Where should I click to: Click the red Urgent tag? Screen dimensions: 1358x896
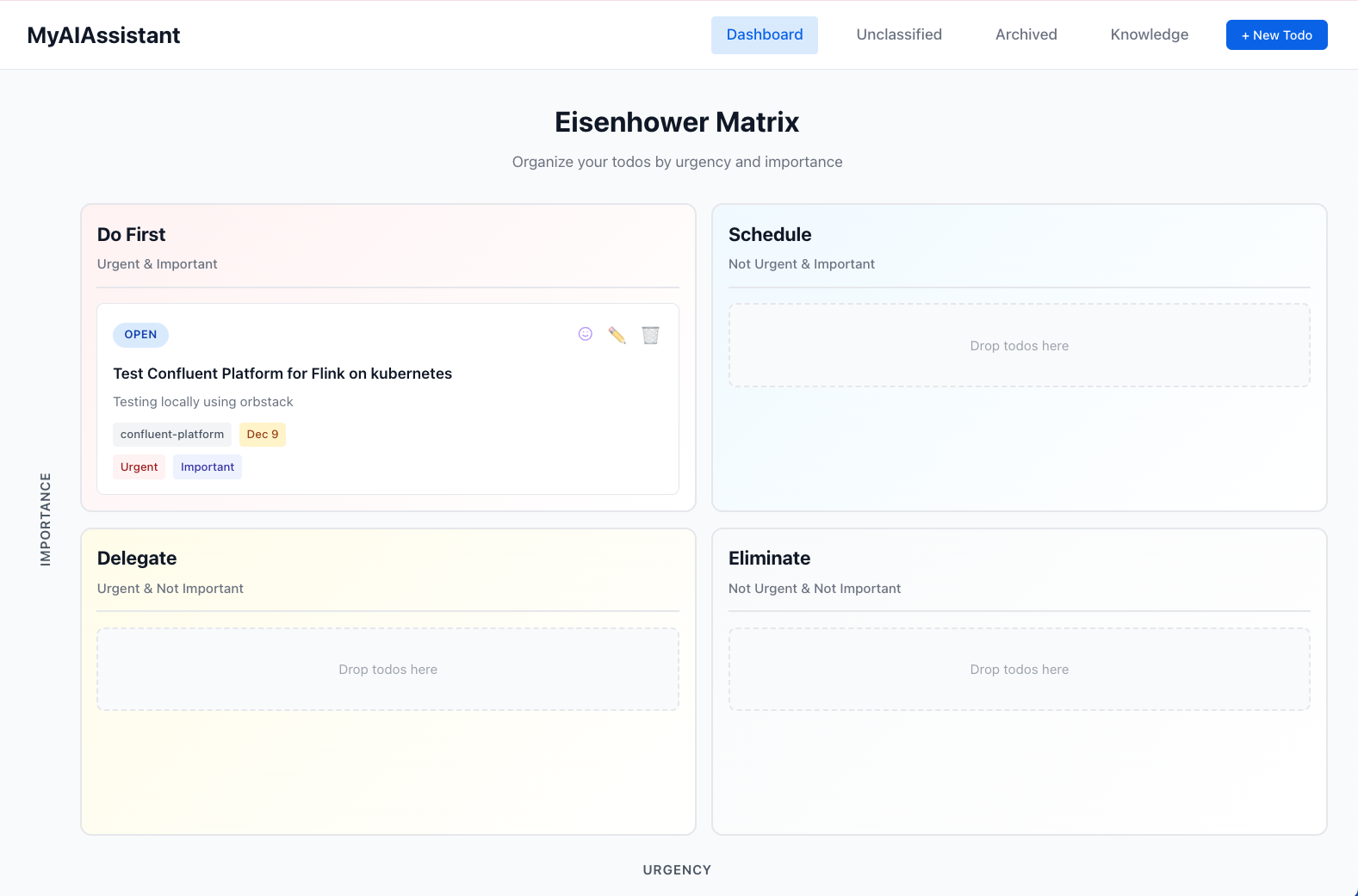(140, 467)
